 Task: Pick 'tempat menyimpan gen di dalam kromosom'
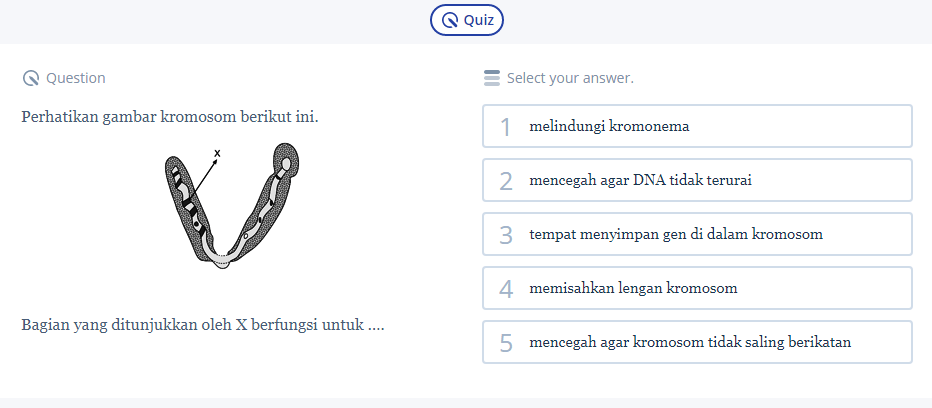pyautogui.click(x=676, y=235)
